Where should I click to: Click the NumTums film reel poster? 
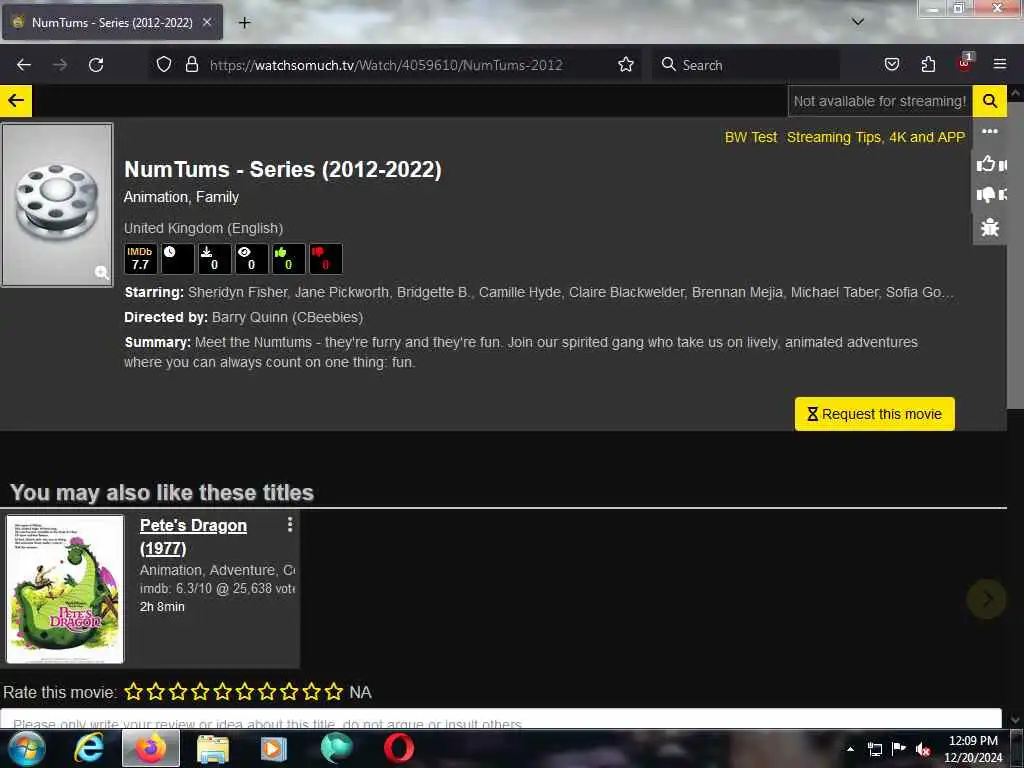pyautogui.click(x=57, y=205)
